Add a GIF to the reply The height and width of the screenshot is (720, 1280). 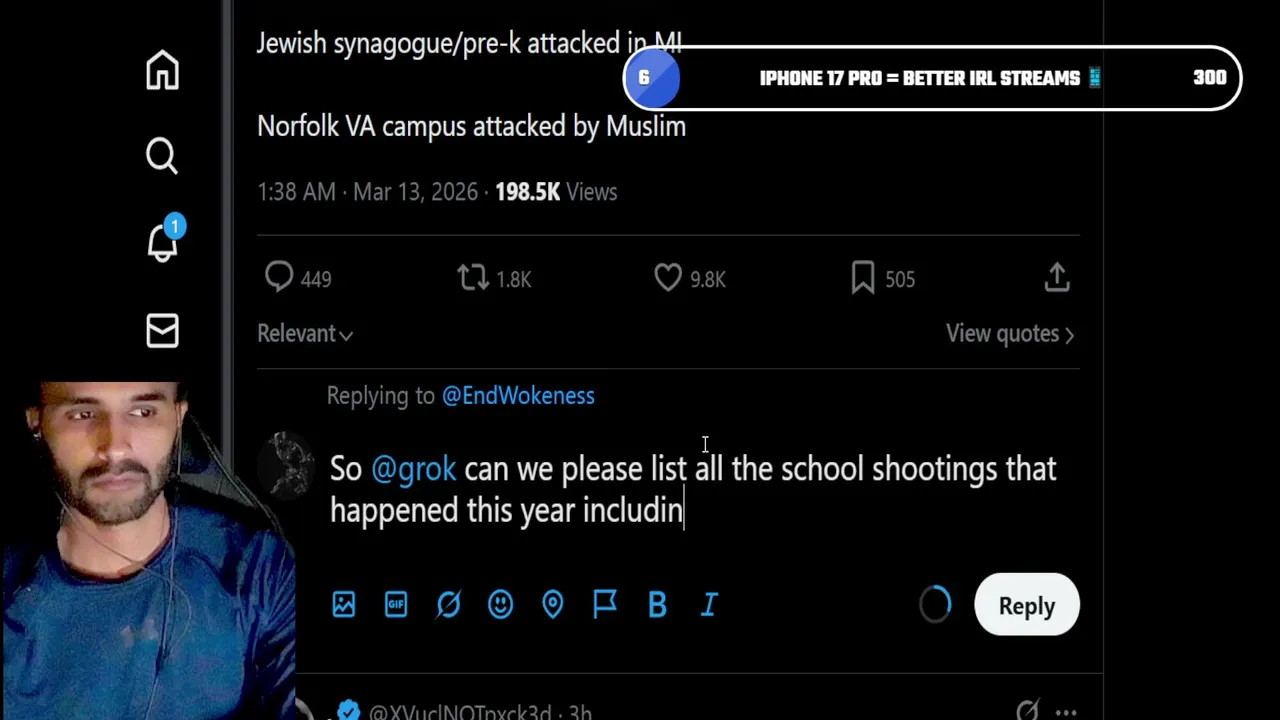(396, 604)
